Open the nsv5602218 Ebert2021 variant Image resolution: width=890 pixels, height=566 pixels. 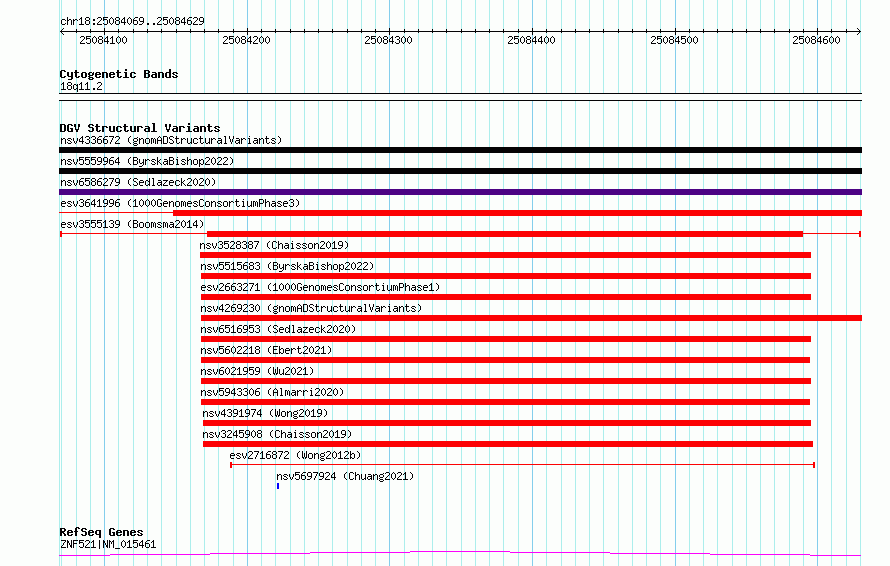coord(266,350)
